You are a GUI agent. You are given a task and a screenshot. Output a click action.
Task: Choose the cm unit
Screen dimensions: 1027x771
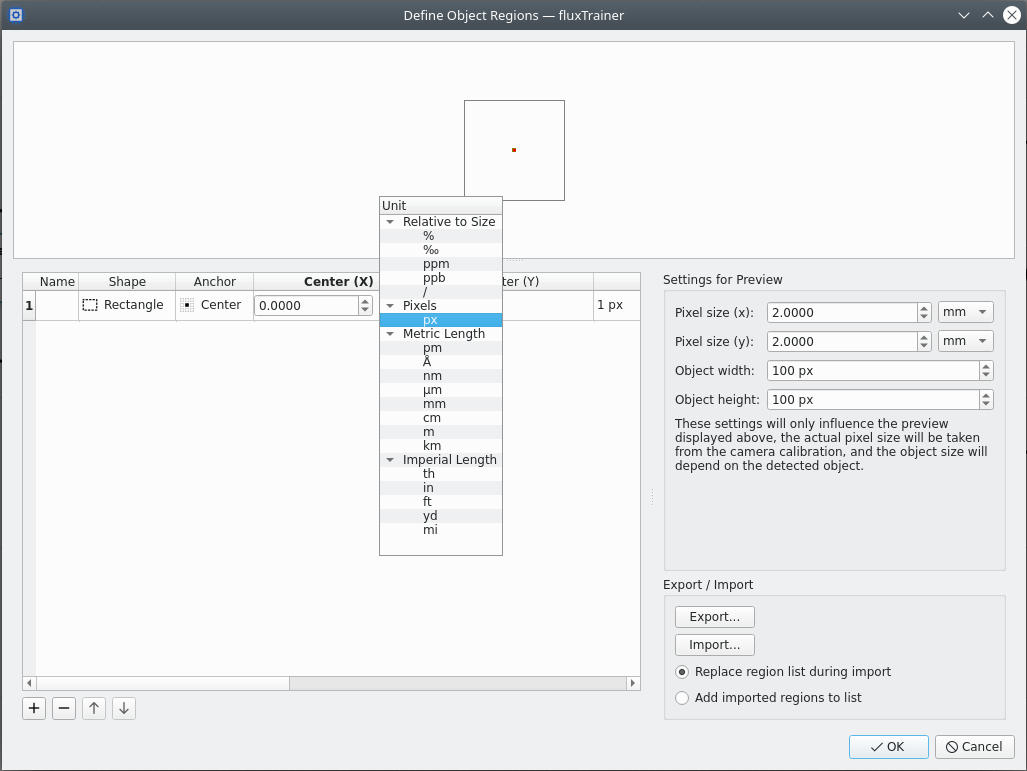tap(441, 418)
